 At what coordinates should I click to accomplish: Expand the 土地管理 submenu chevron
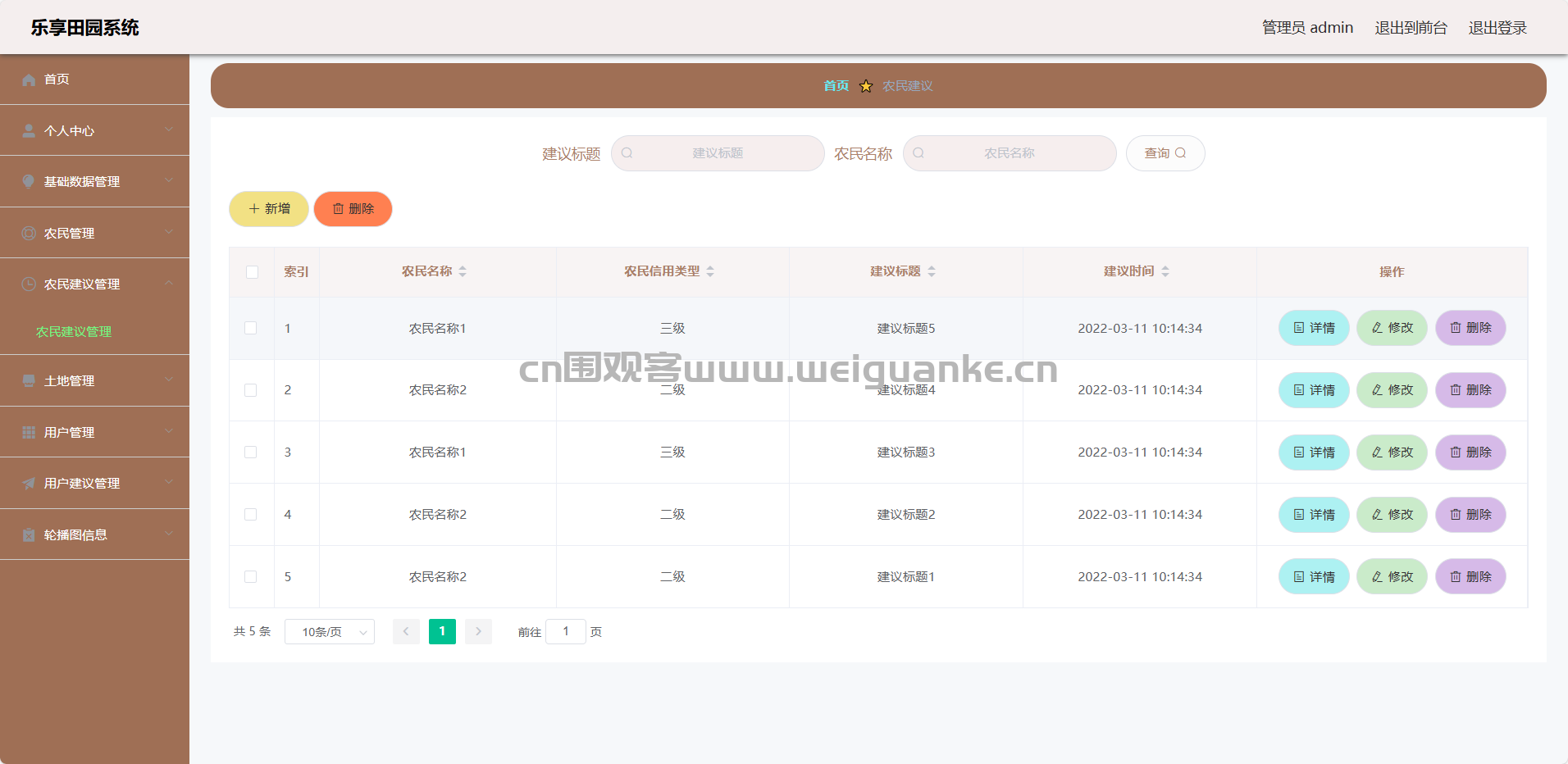click(x=169, y=380)
